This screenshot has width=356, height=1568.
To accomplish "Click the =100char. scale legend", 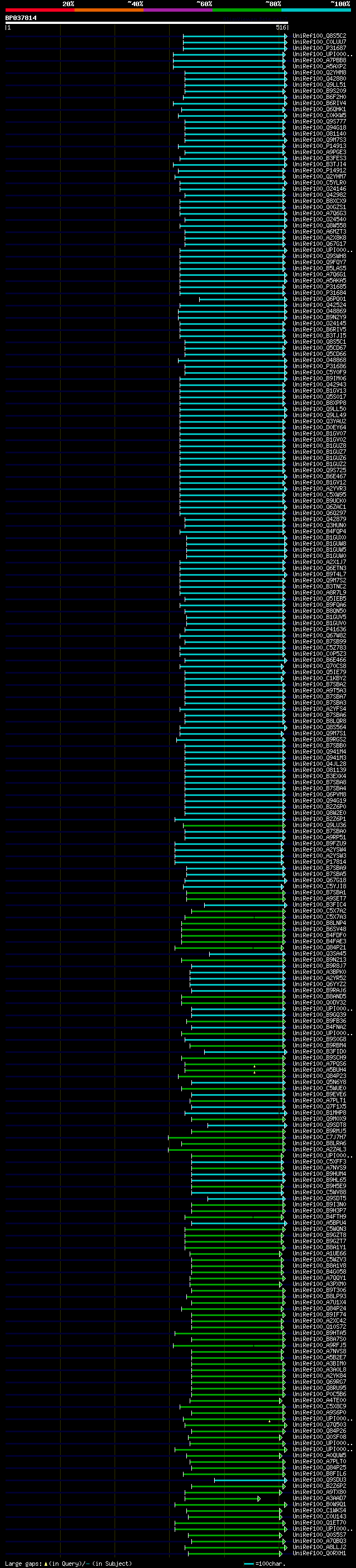I will click(264, 1563).
